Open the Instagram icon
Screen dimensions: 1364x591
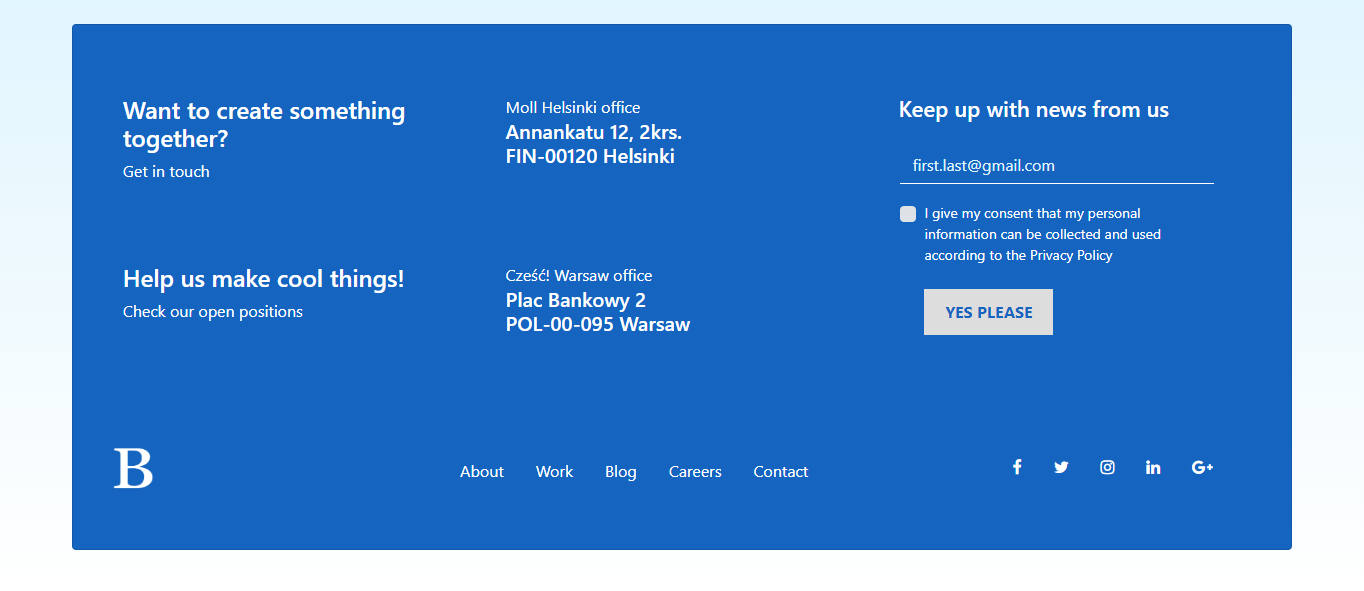1107,466
